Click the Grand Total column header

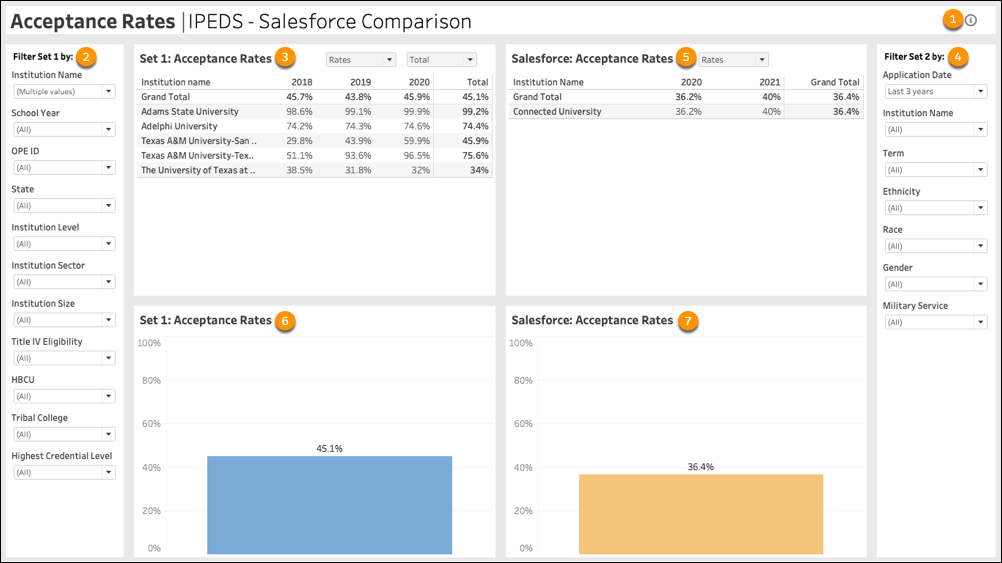pyautogui.click(x=835, y=82)
